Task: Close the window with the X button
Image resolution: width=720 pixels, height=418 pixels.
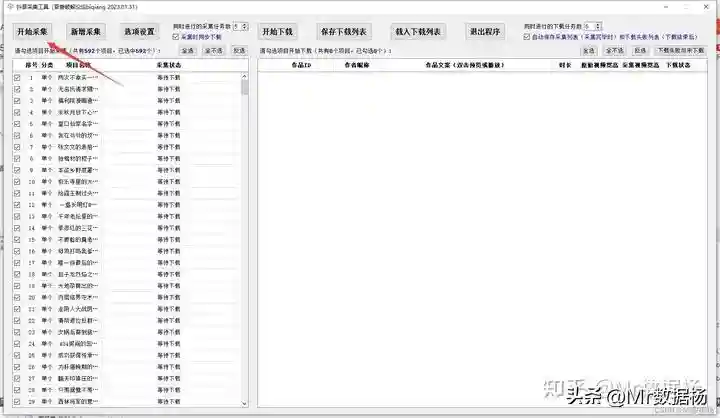Action: point(706,6)
